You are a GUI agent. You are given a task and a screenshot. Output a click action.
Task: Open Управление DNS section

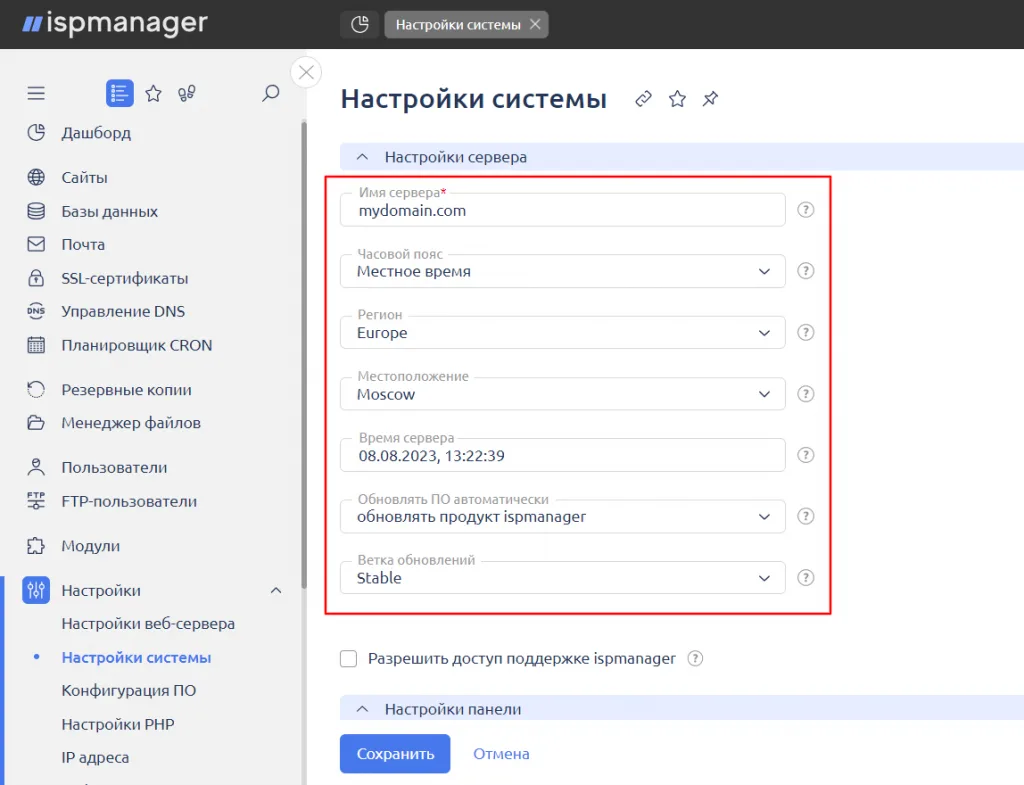(x=123, y=312)
